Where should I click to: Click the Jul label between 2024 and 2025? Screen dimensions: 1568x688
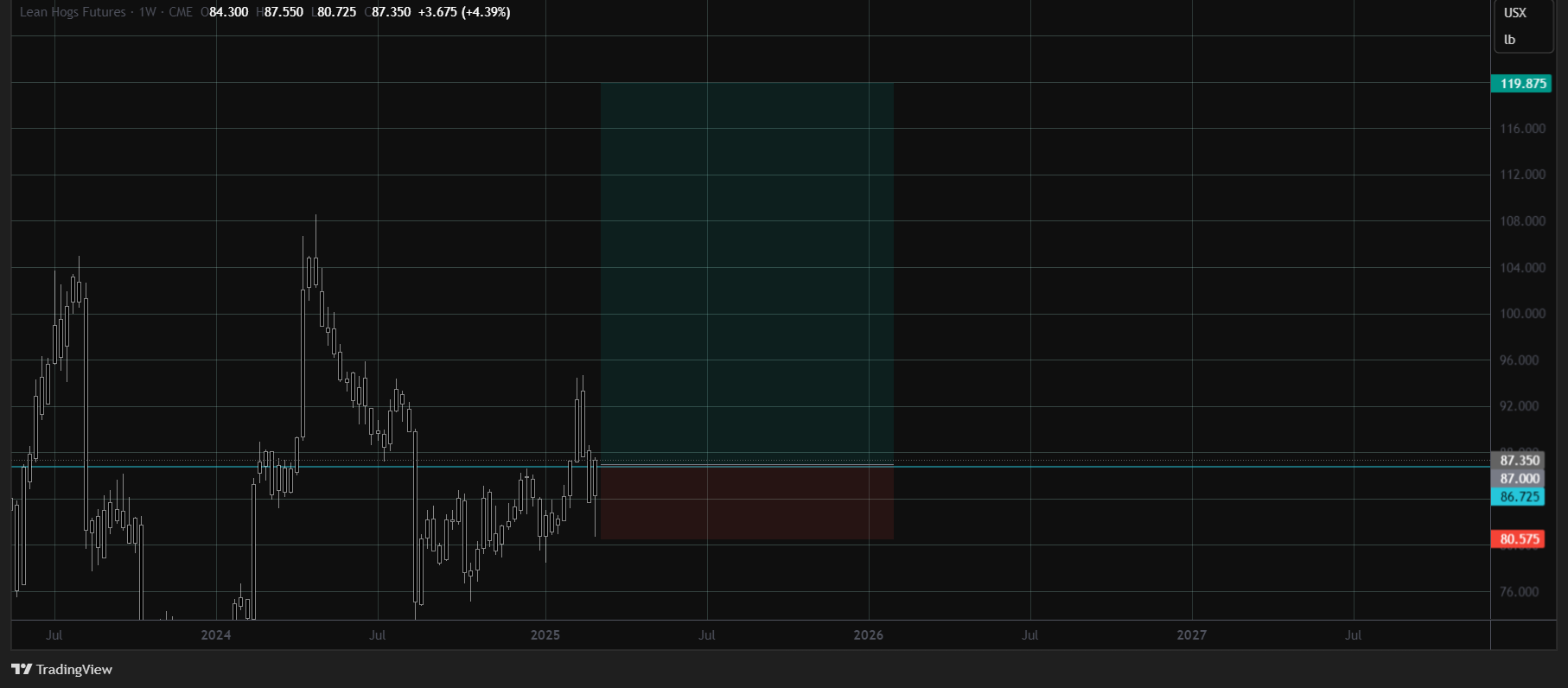click(378, 635)
